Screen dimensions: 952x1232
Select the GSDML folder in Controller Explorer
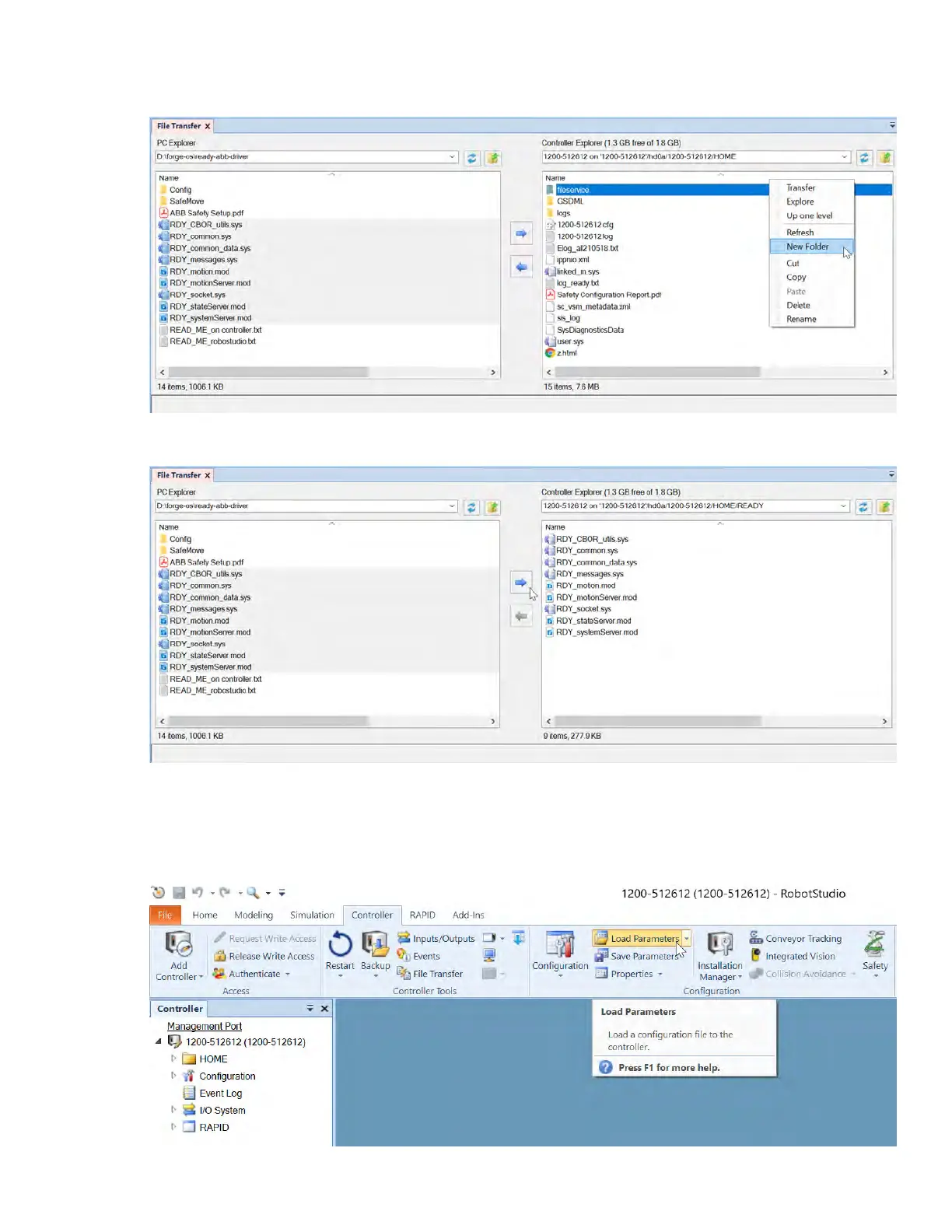tap(565, 201)
